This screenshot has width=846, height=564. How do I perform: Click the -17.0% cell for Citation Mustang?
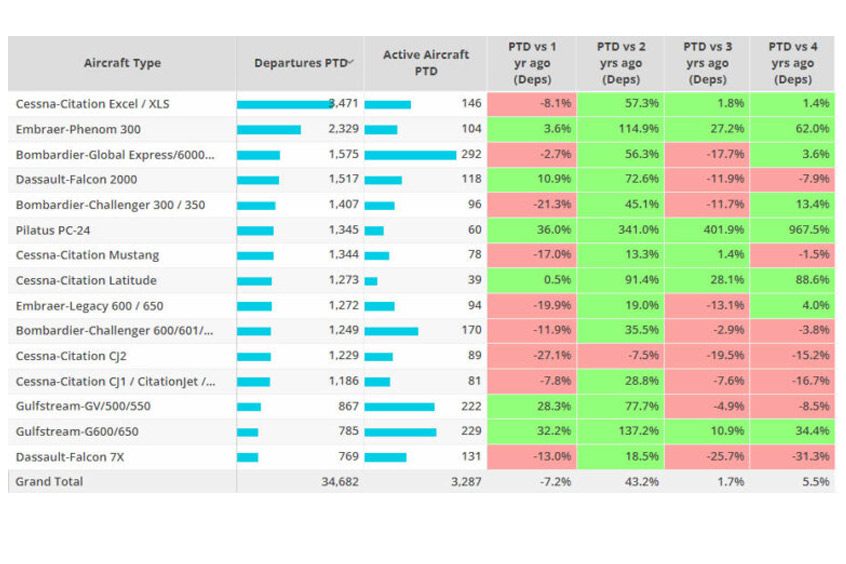coord(532,255)
